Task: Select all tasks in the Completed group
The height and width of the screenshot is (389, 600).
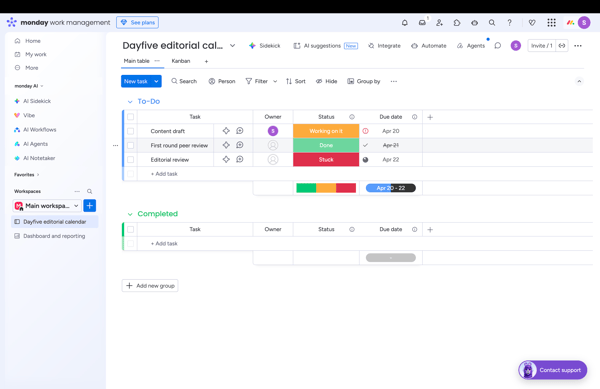Action: [x=130, y=229]
